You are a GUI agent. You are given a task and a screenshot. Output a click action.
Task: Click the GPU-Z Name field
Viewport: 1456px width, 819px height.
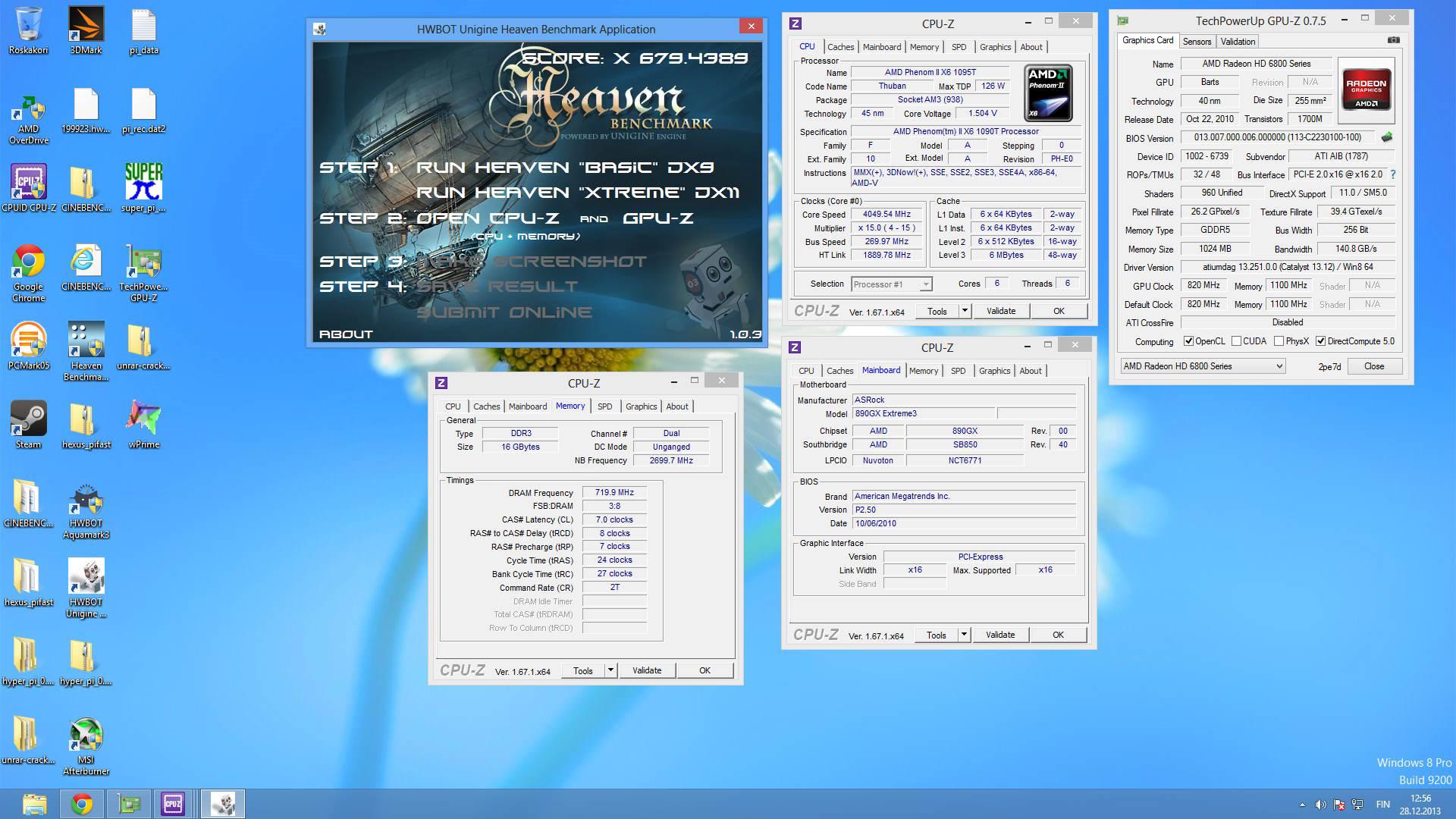[1256, 64]
